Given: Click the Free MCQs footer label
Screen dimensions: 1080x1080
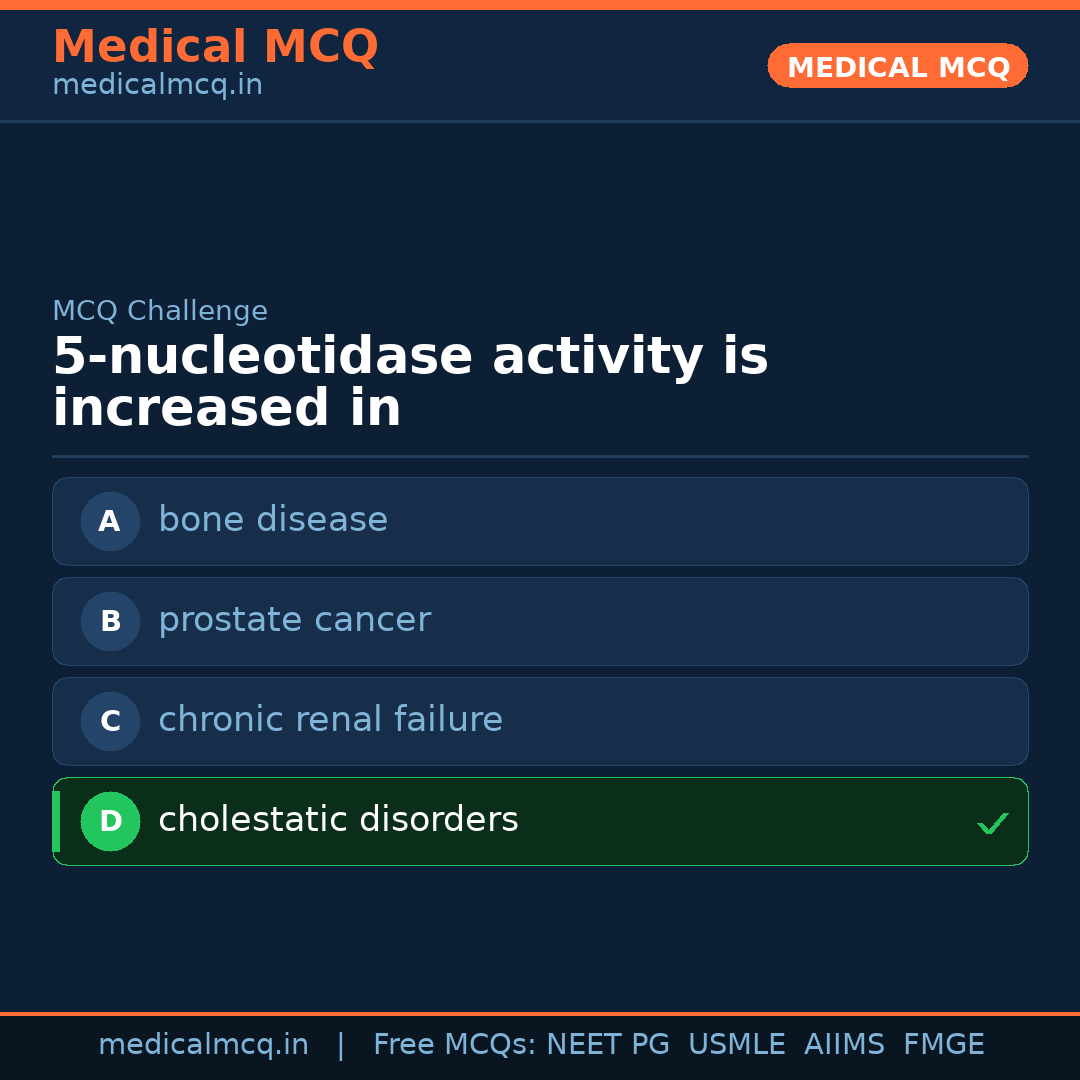Looking at the screenshot, I should [x=454, y=1045].
